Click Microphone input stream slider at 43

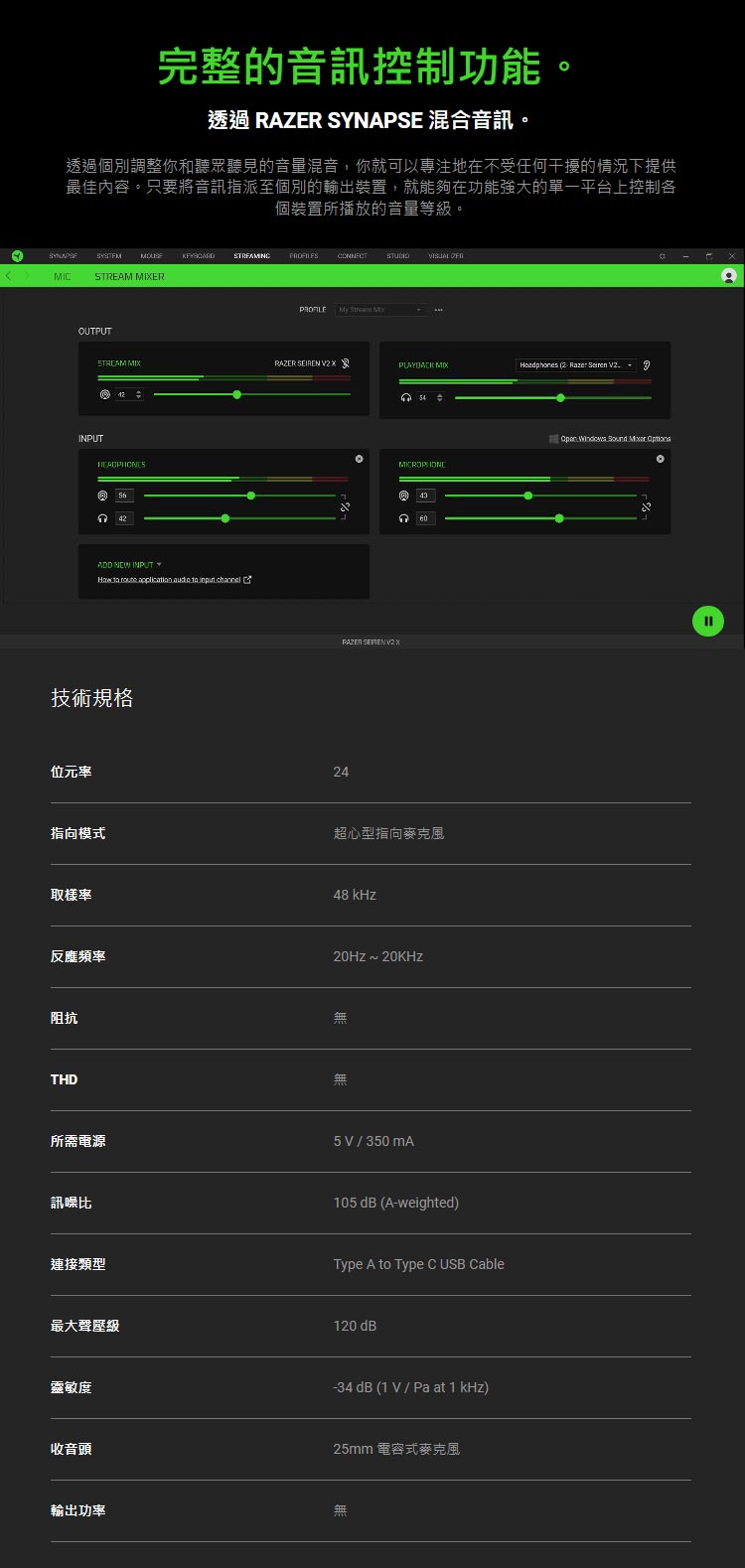click(x=540, y=495)
